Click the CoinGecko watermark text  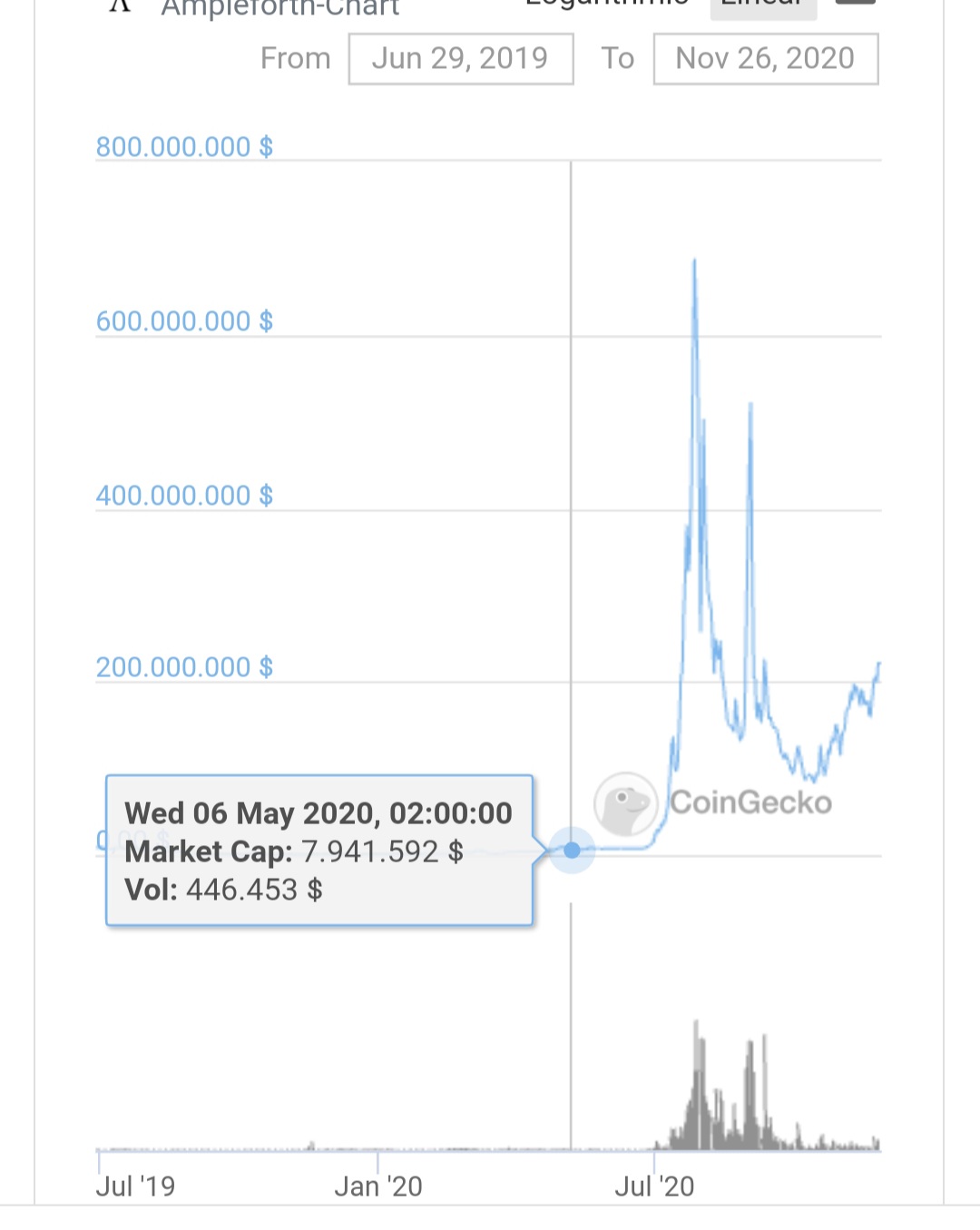tap(750, 802)
